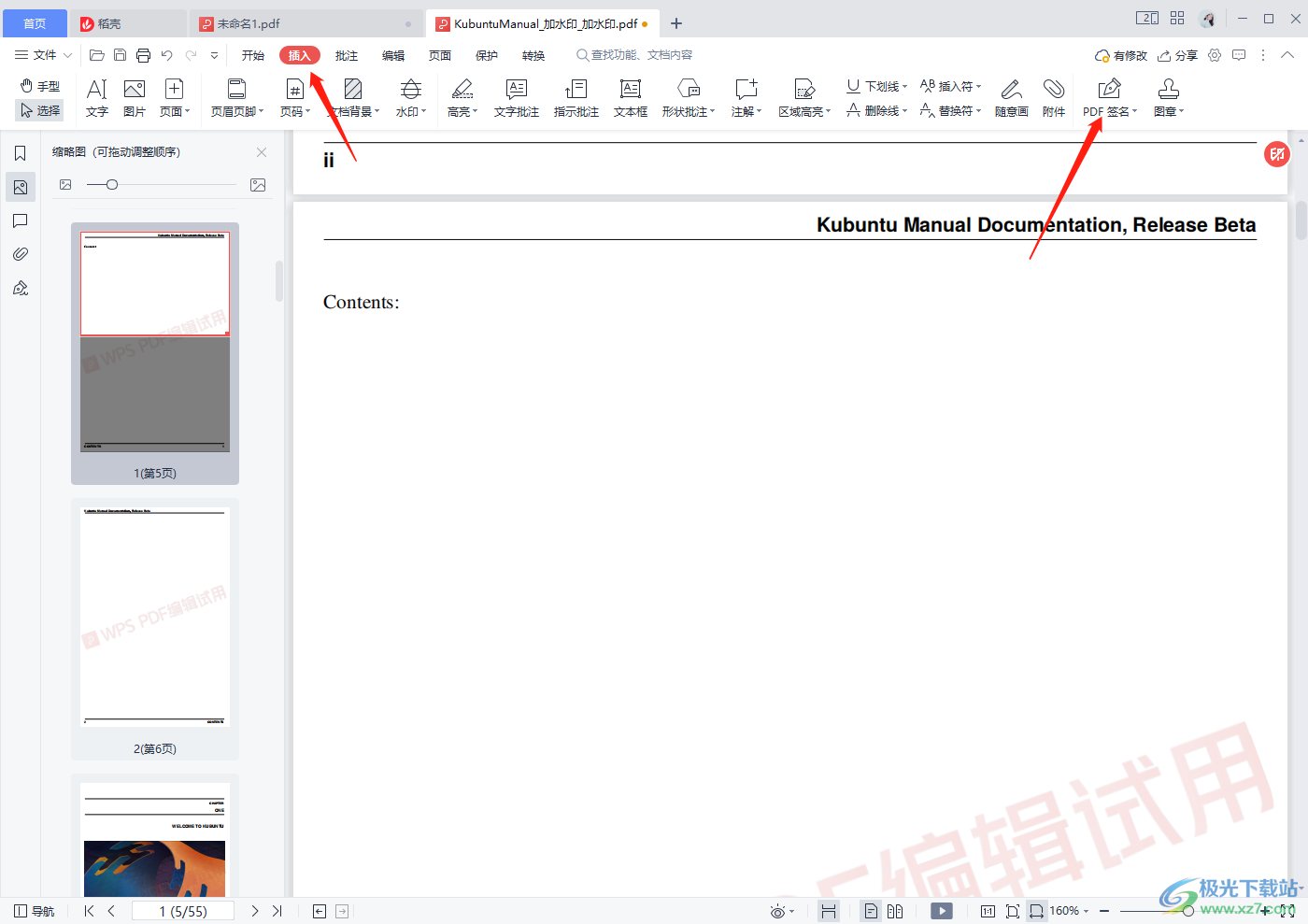Click the page number input field
Screen dimensions: 1308x924
[x=183, y=911]
